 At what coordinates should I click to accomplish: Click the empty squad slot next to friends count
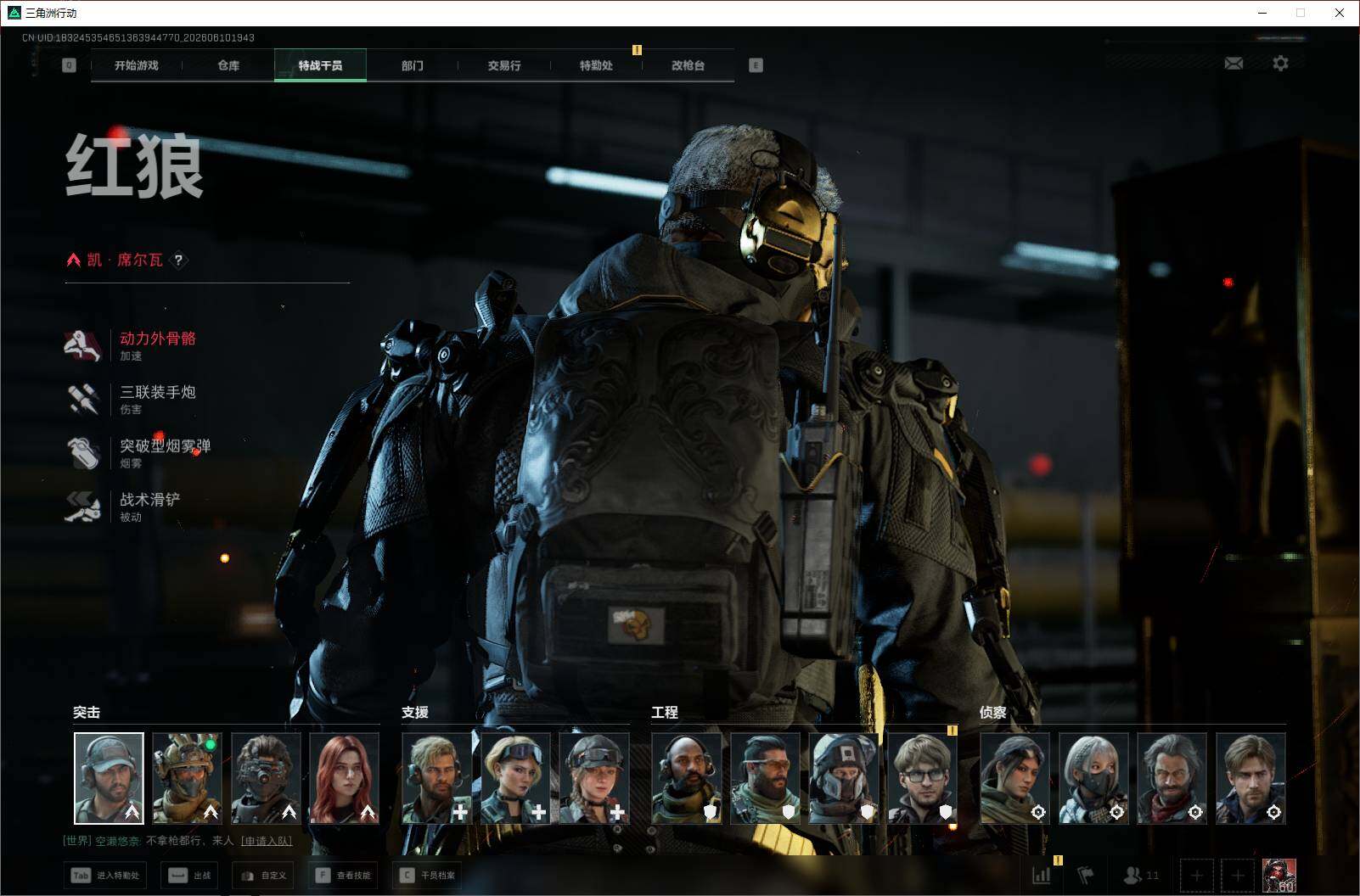[1196, 876]
